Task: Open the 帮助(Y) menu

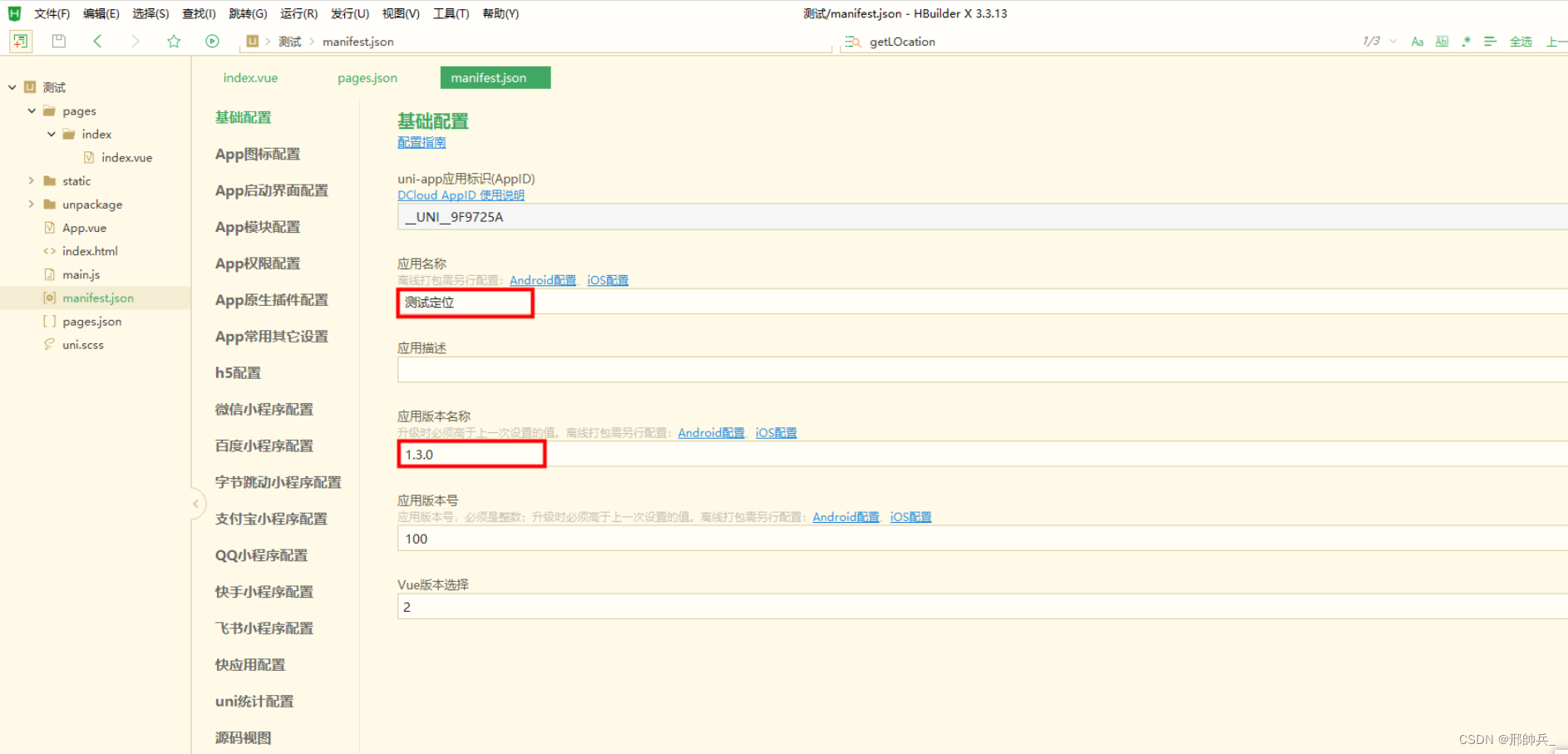Action: coord(500,13)
